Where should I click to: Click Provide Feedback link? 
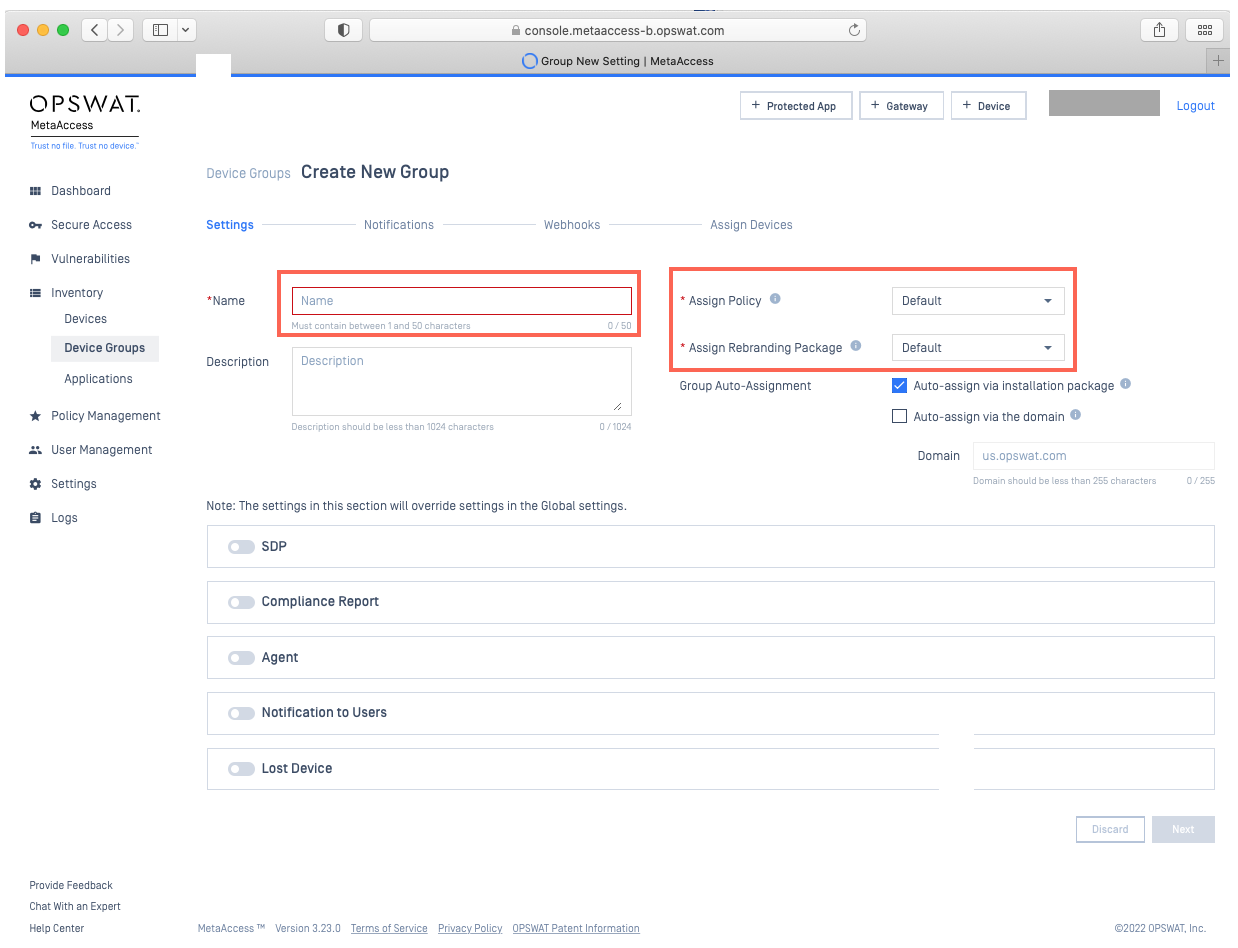click(71, 885)
